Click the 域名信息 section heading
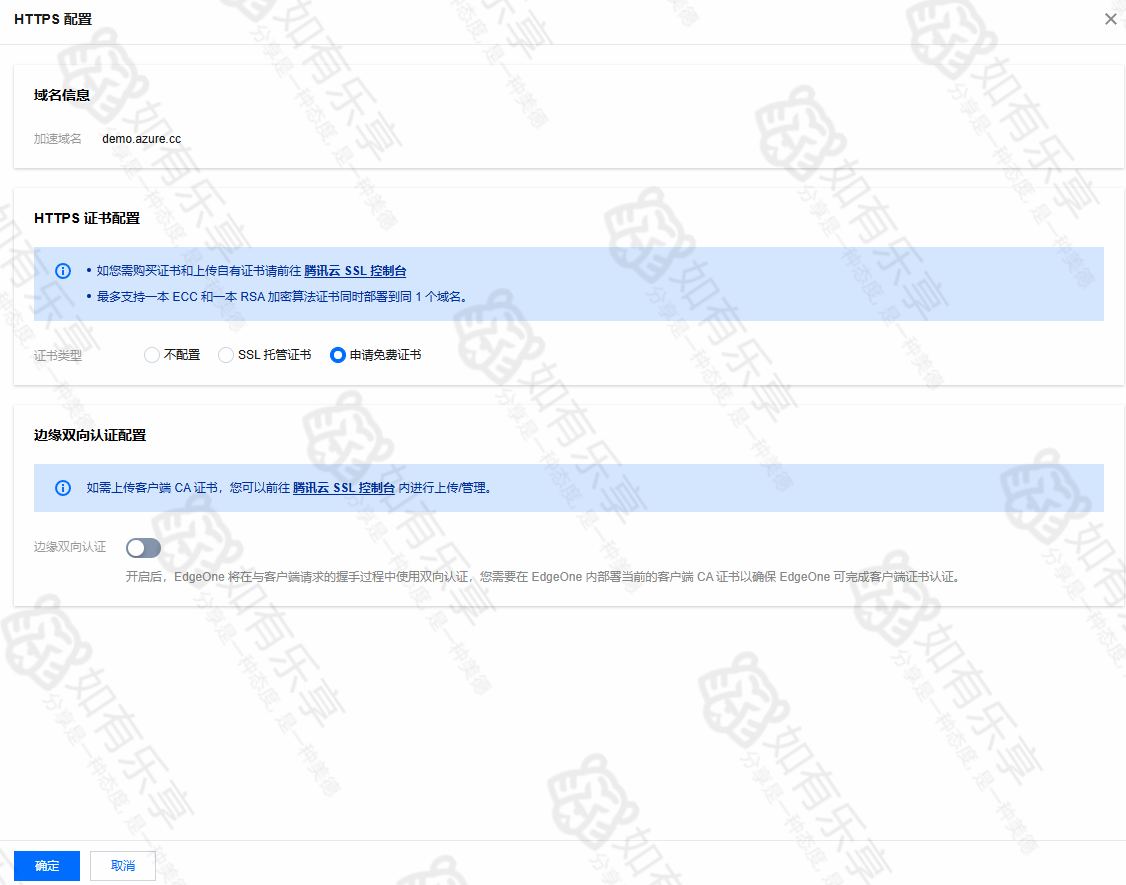Screen dimensions: 1126x885 pos(62,95)
